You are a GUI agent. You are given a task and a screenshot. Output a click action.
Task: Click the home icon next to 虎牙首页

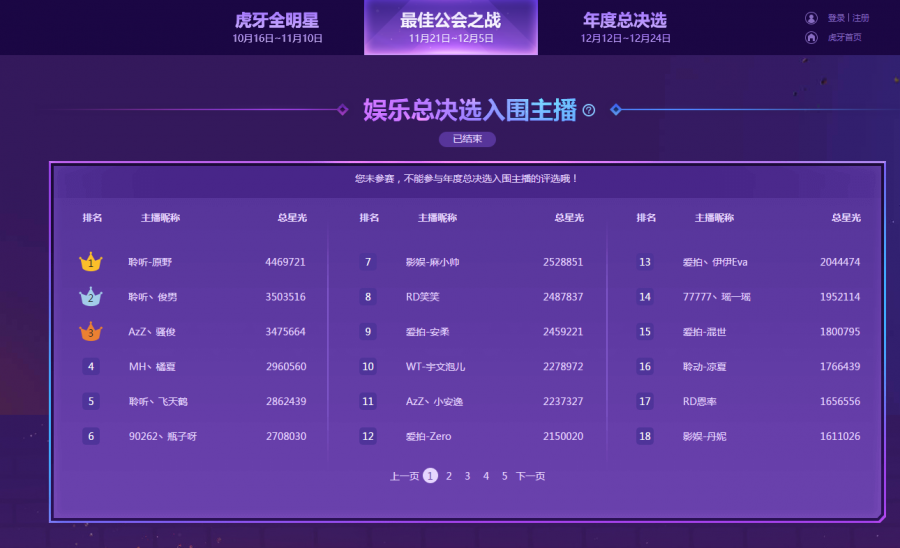click(x=811, y=38)
